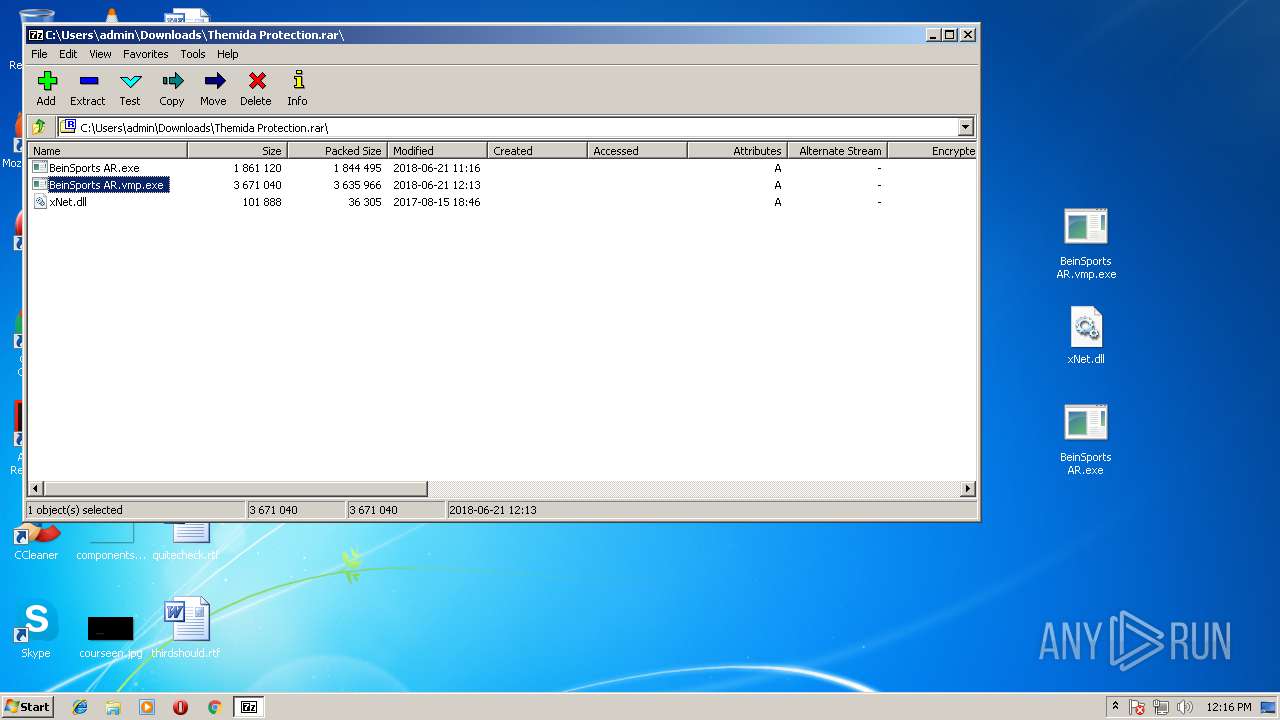Viewport: 1280px width, 720px height.
Task: Open the File menu
Action: click(39, 54)
